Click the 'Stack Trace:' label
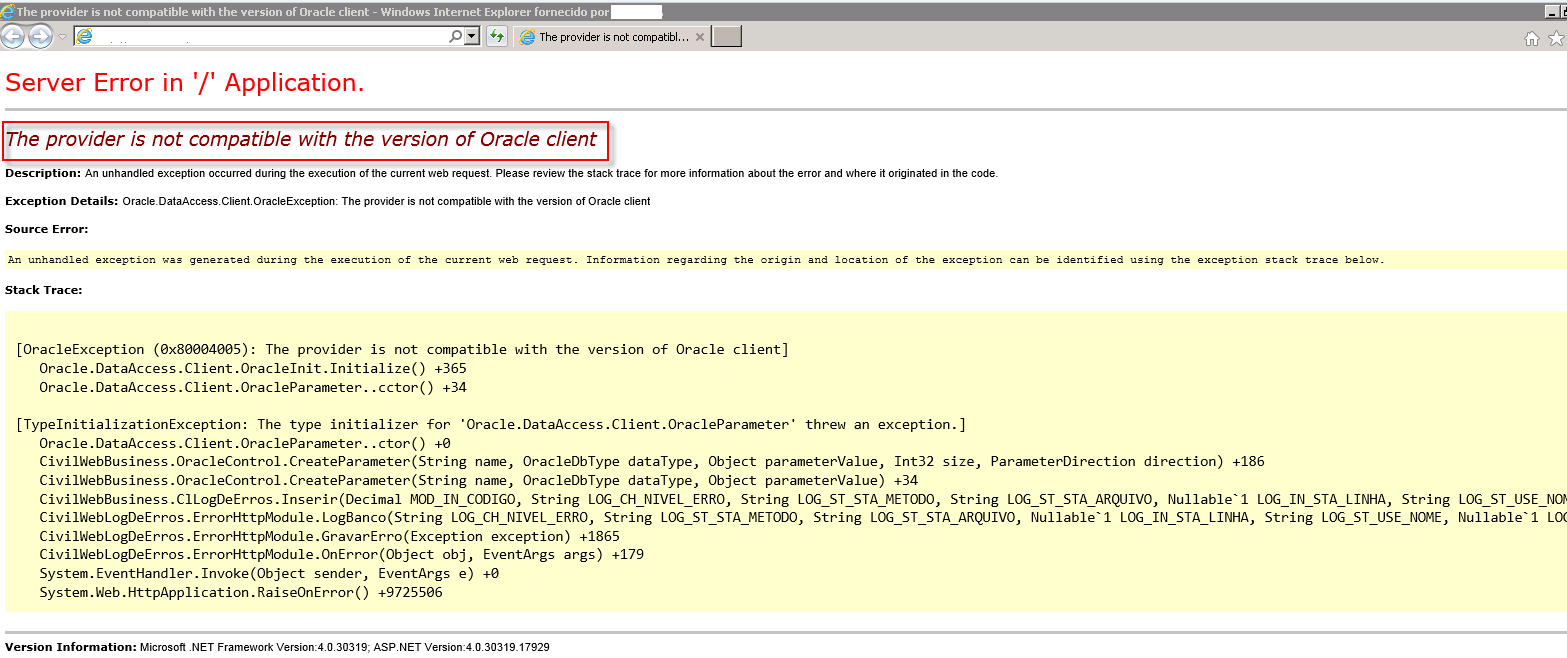The width and height of the screenshot is (1567, 658). pyautogui.click(x=43, y=290)
